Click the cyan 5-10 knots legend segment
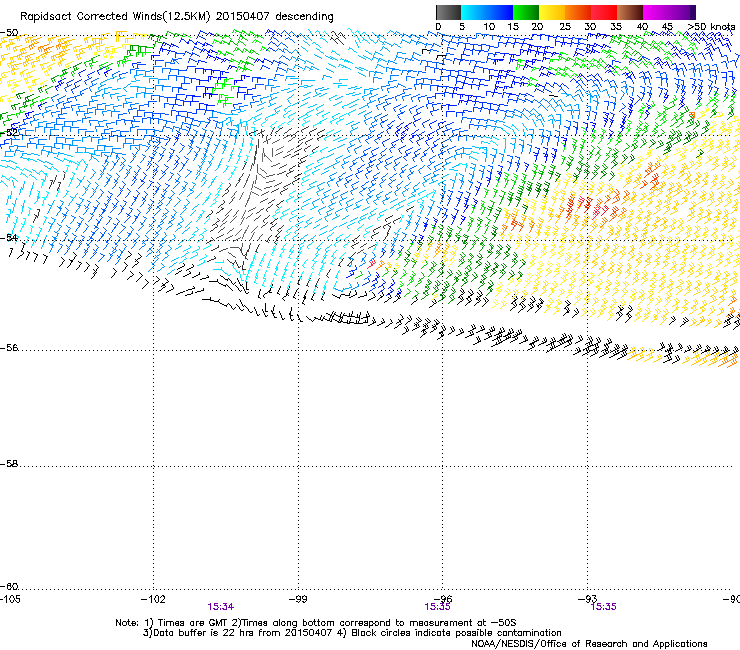 click(474, 12)
